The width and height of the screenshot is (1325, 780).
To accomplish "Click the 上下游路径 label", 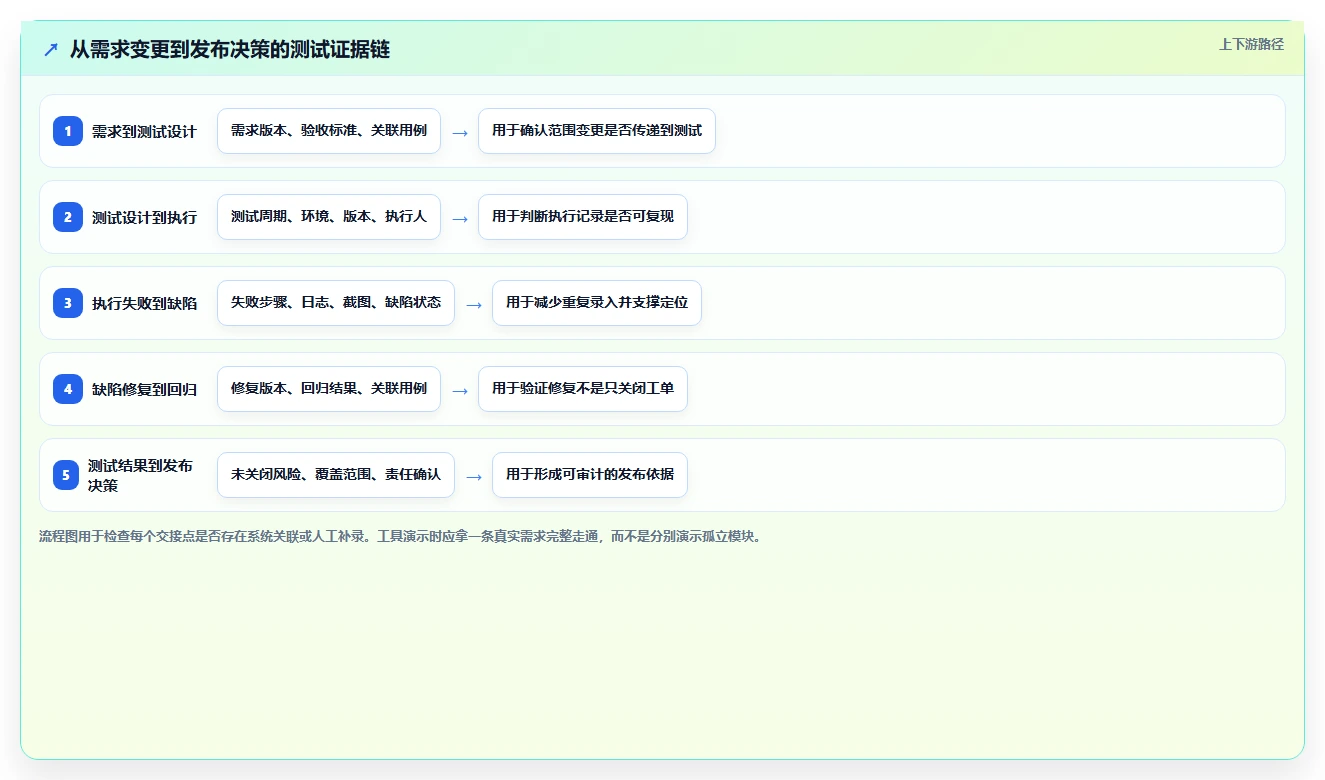I will point(1251,44).
